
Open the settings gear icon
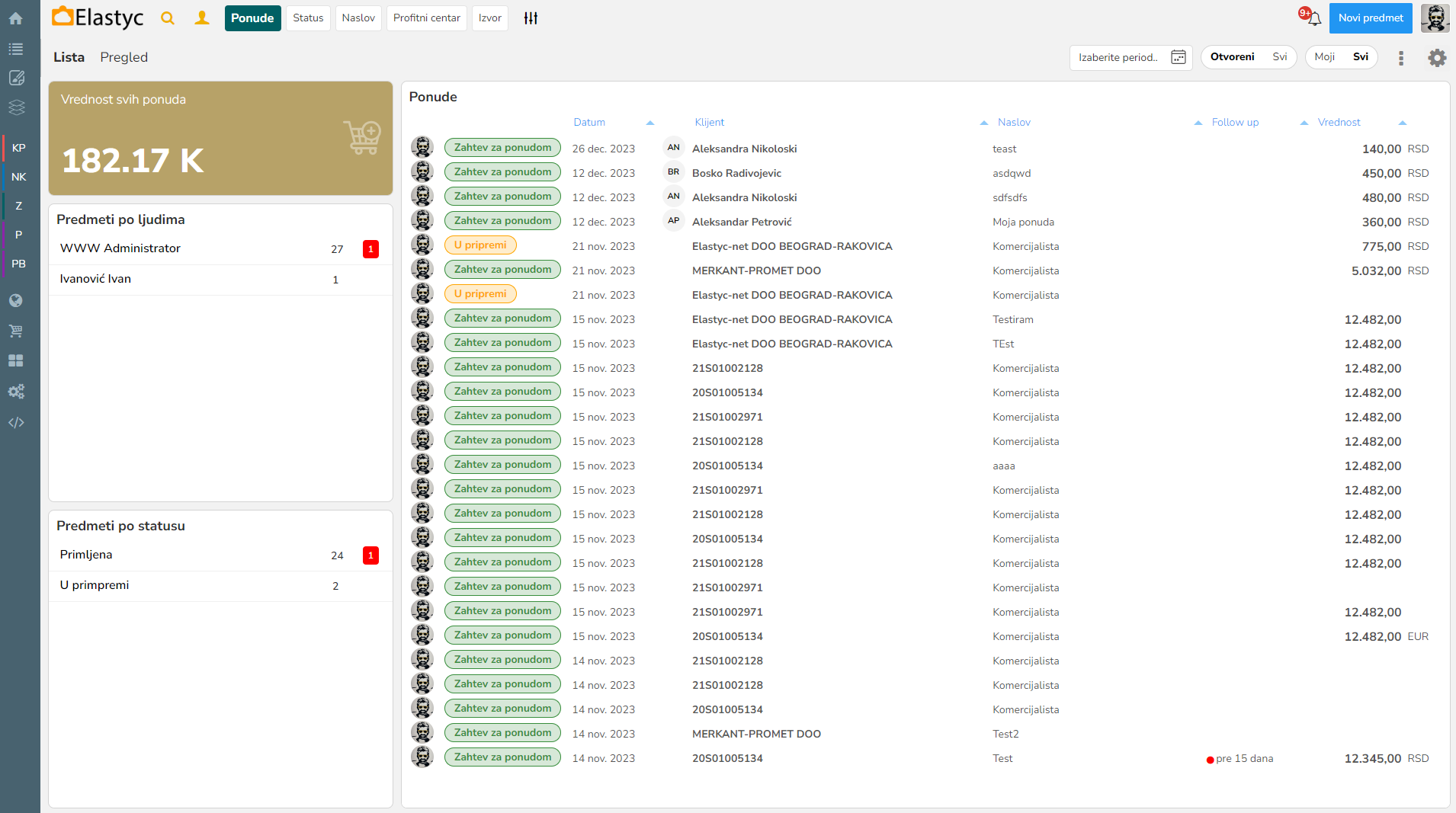tap(1437, 58)
